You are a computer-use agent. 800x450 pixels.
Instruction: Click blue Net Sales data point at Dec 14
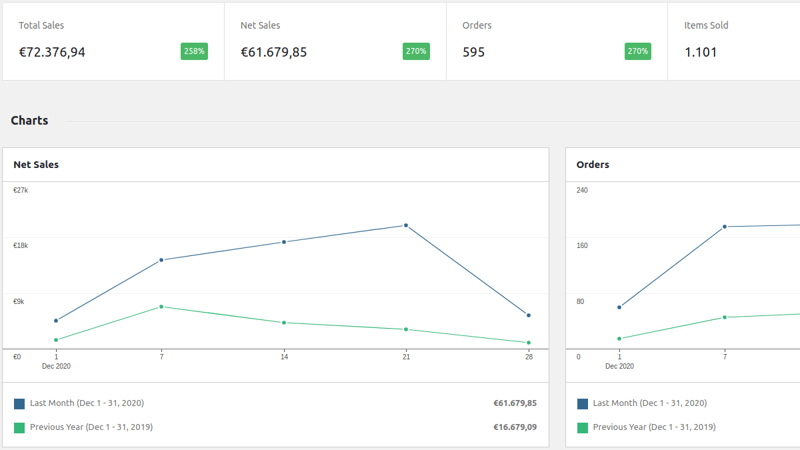284,242
